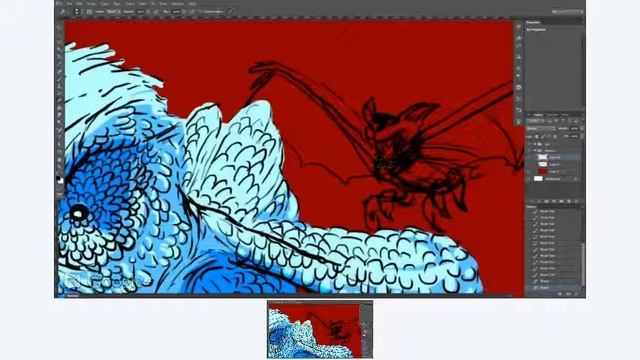
Task: Click the lock icon on Background layer
Action: (576, 179)
